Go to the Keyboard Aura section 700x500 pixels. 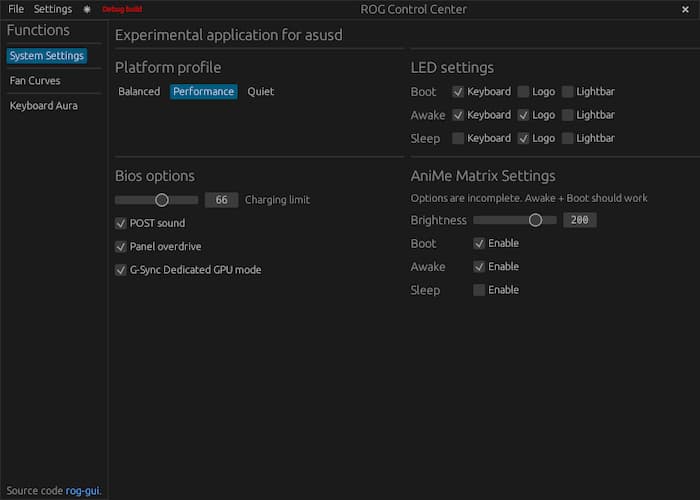[43, 106]
